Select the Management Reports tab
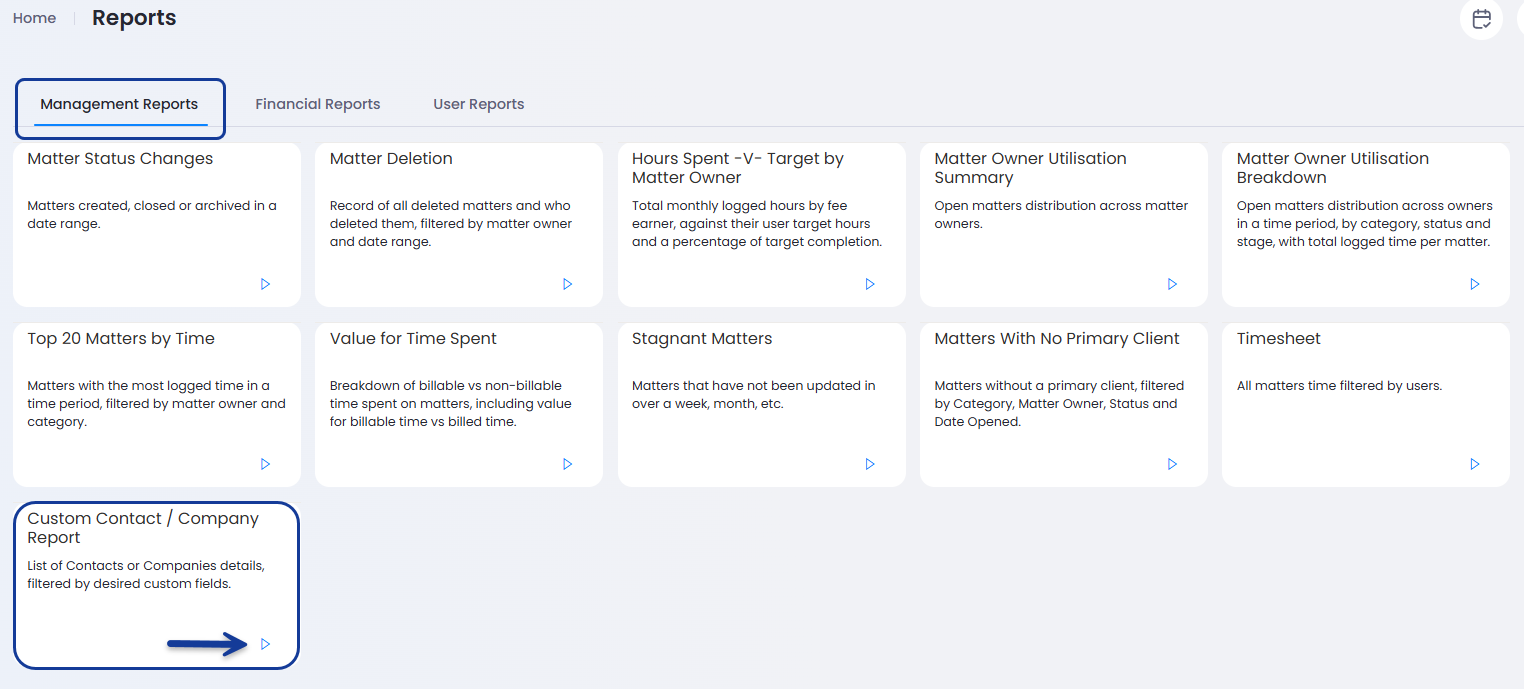The height and width of the screenshot is (689, 1524). [x=119, y=104]
